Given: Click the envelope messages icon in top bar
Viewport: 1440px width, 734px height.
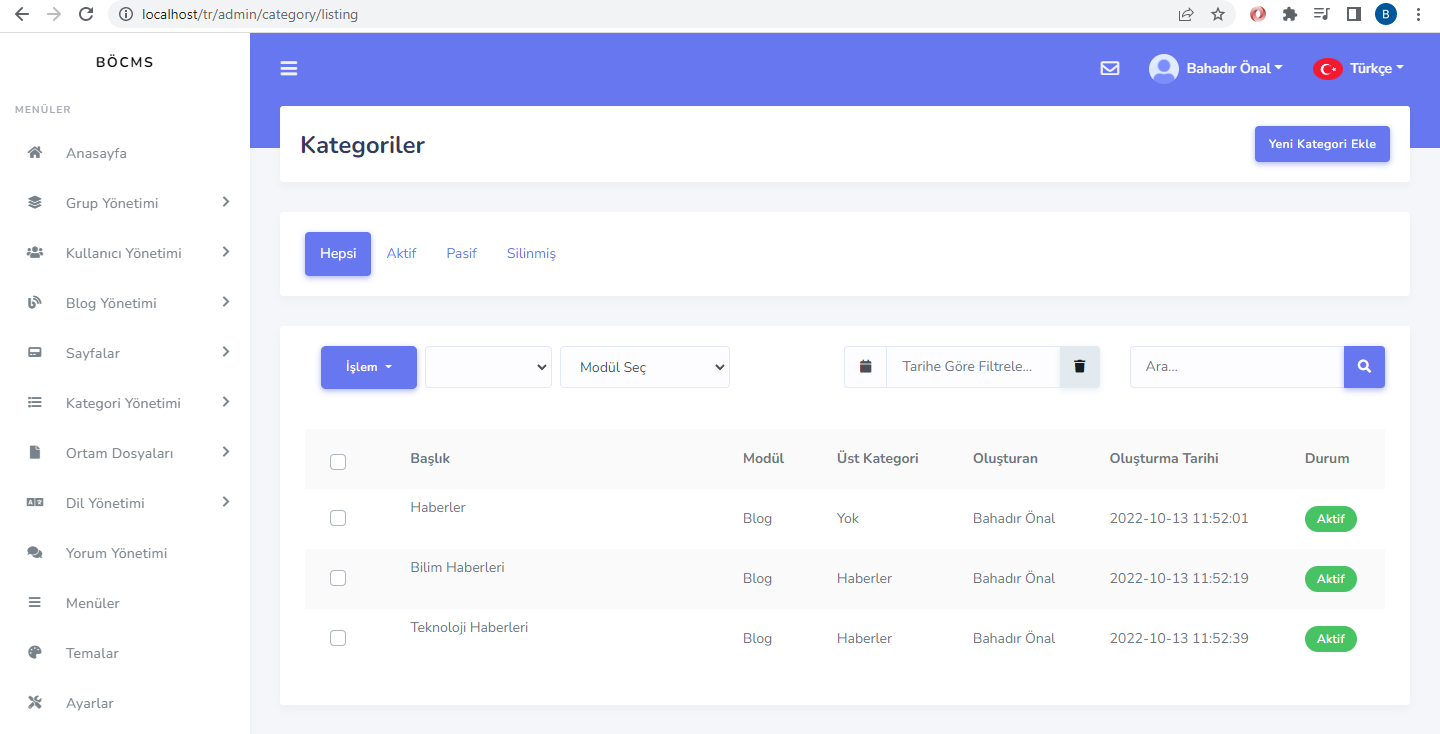Looking at the screenshot, I should (1110, 68).
